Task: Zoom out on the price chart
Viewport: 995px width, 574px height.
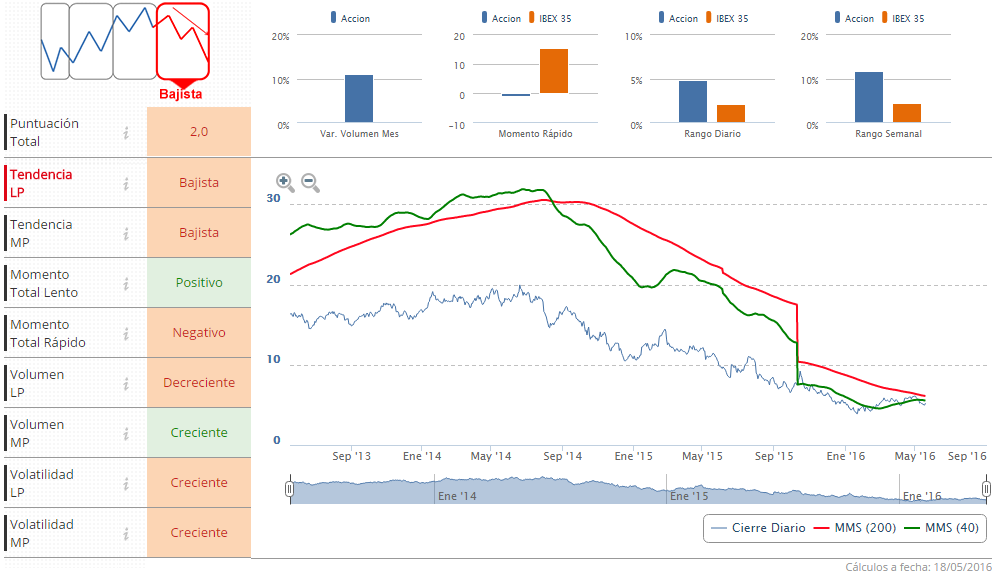Action: coord(310,183)
